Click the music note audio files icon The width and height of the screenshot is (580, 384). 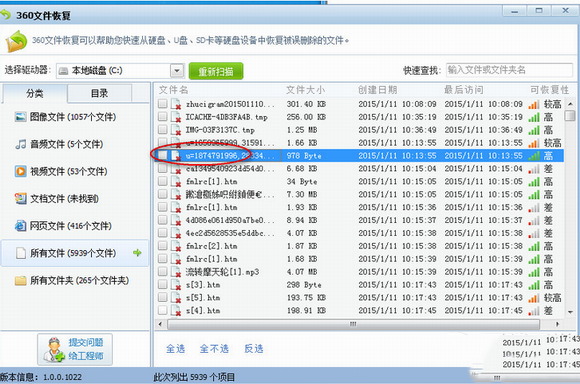tap(20, 144)
